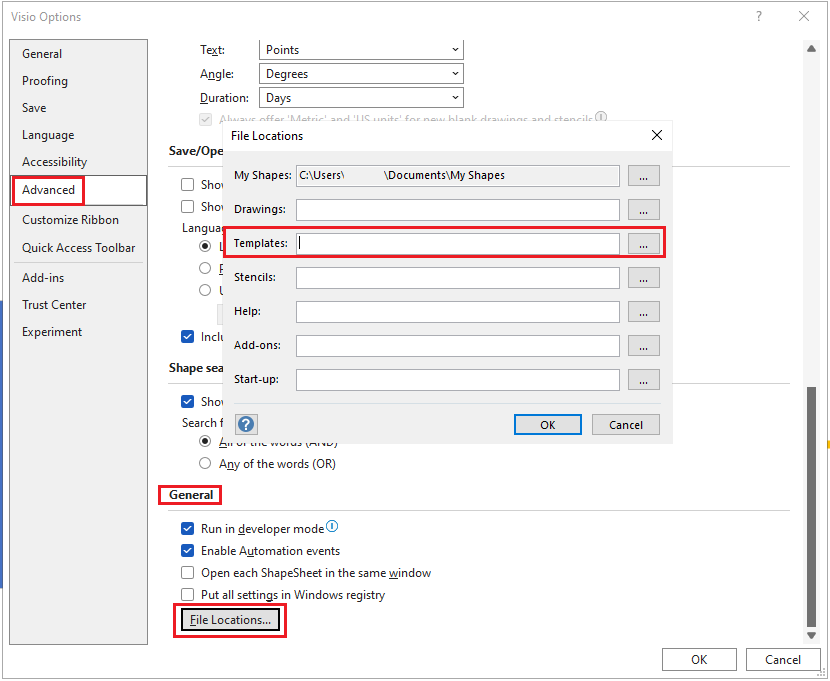The width and height of the screenshot is (830, 681).
Task: Open the General category in sidebar
Action: pos(78,53)
